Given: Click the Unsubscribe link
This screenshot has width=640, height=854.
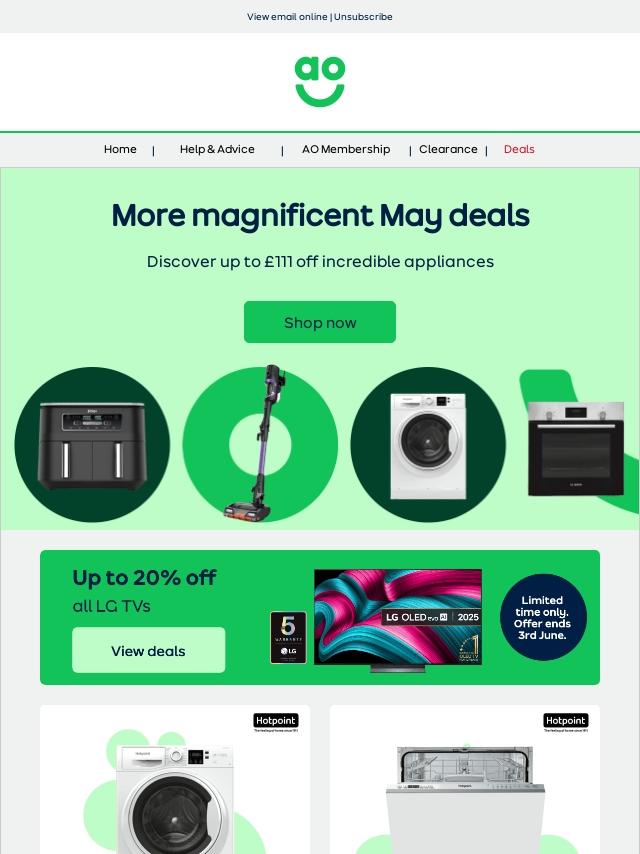Looking at the screenshot, I should [x=363, y=17].
